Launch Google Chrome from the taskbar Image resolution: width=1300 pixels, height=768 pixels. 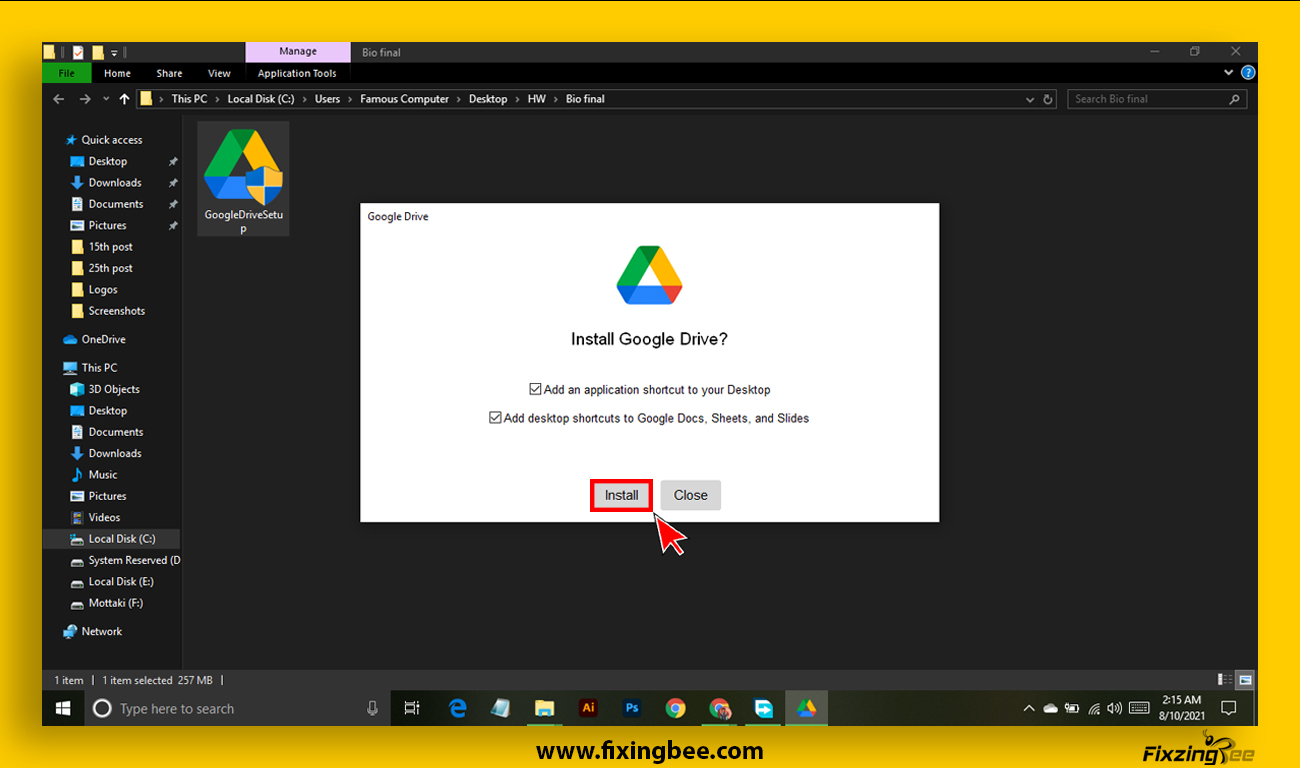point(676,708)
